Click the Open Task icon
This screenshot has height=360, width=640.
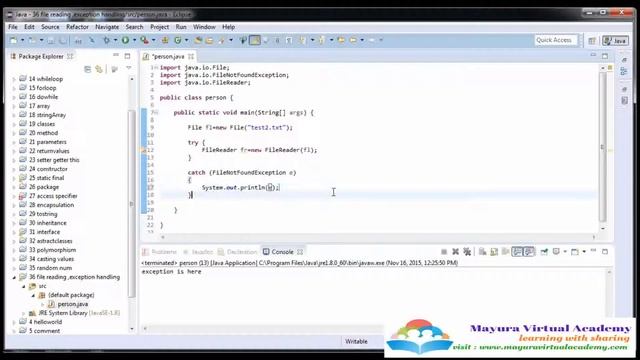click(209, 40)
